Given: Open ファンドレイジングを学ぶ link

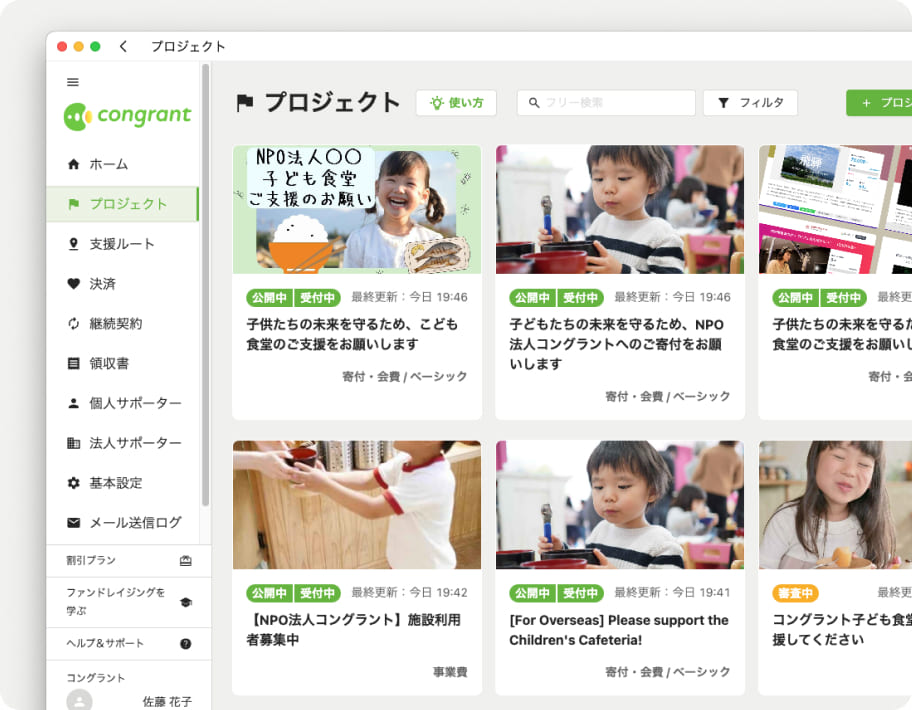Looking at the screenshot, I should (129, 602).
